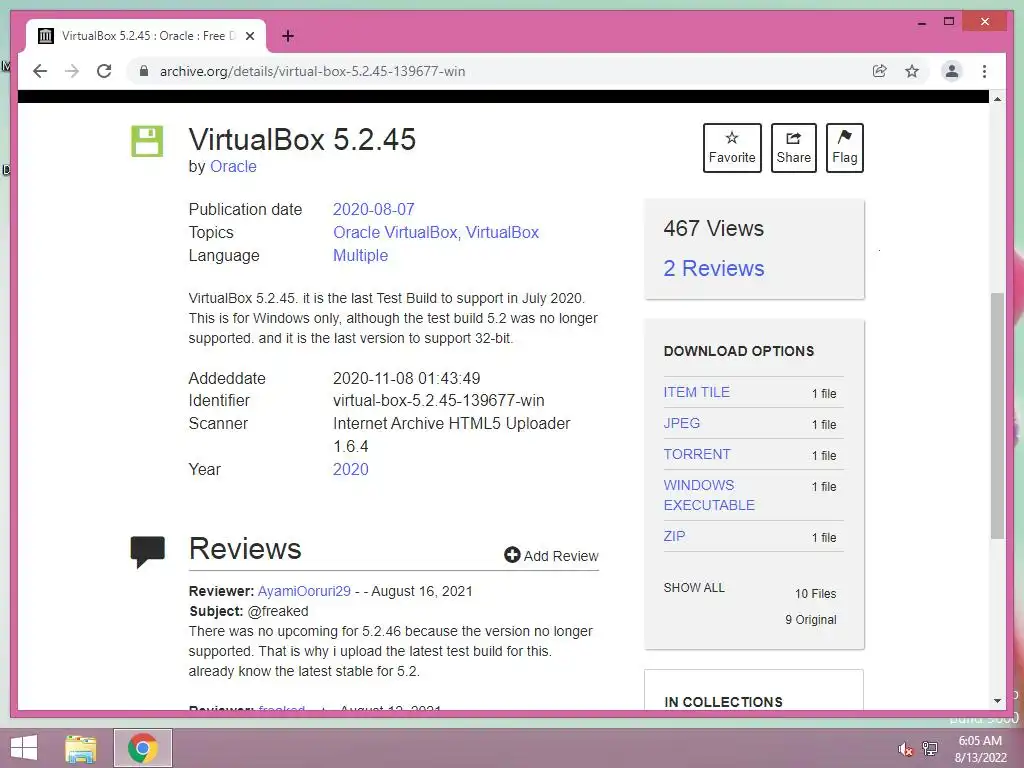Click the green floppy disk software icon

pyautogui.click(x=147, y=141)
